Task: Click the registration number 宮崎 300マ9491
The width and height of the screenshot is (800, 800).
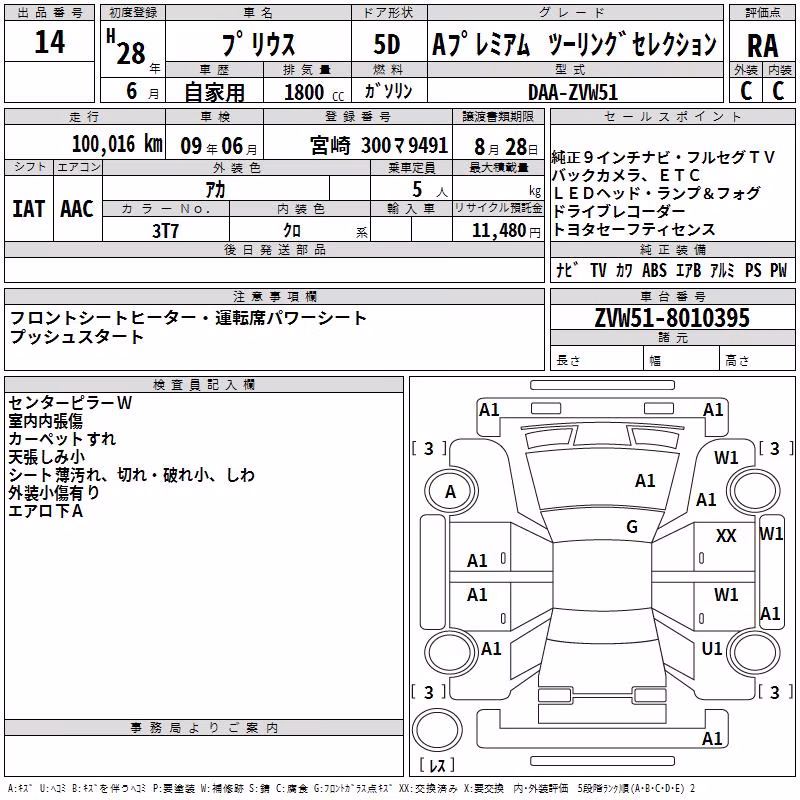Action: 379,145
